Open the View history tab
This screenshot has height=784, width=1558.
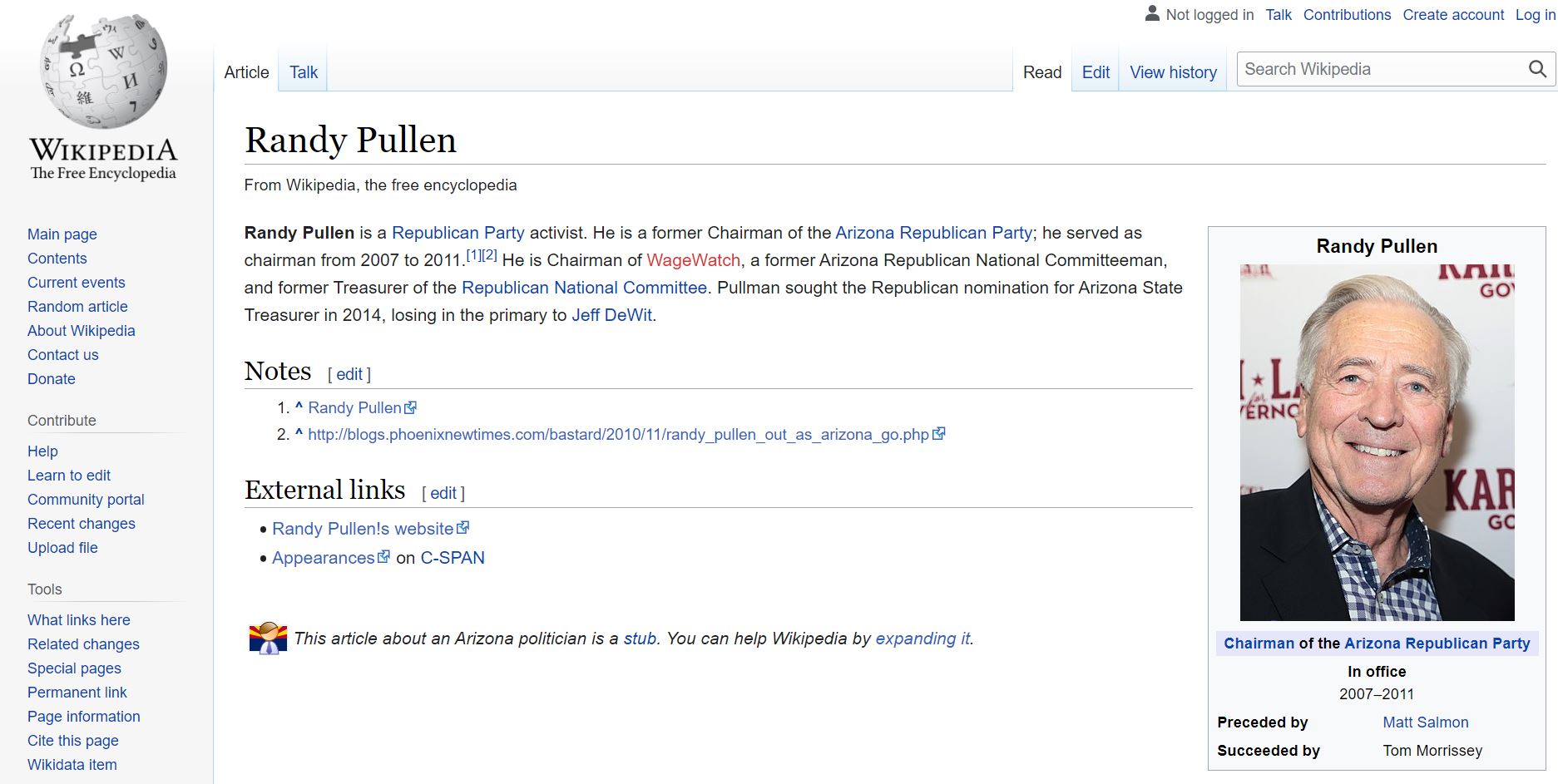[x=1173, y=72]
